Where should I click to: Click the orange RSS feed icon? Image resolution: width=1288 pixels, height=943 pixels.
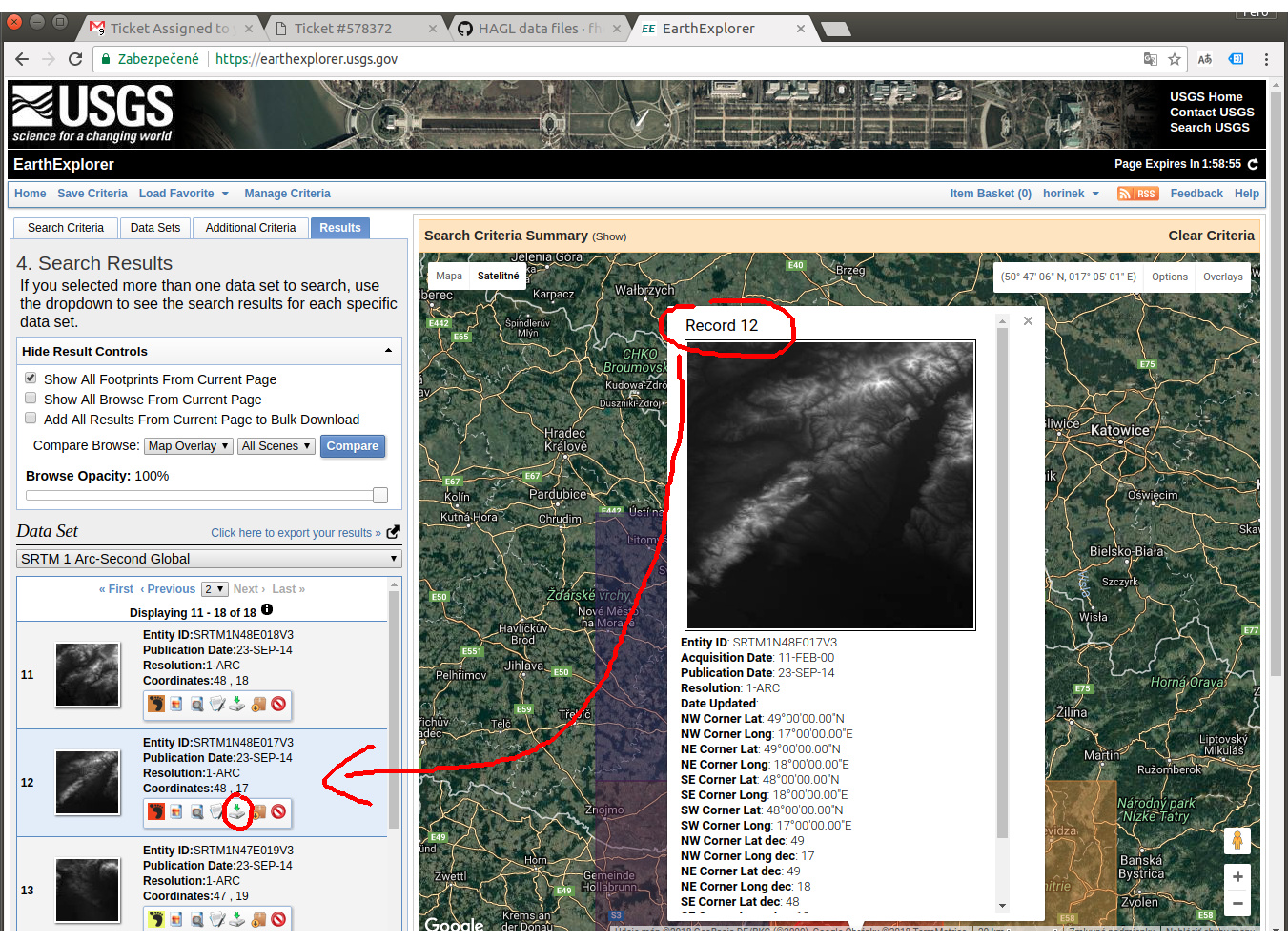pos(1137,193)
